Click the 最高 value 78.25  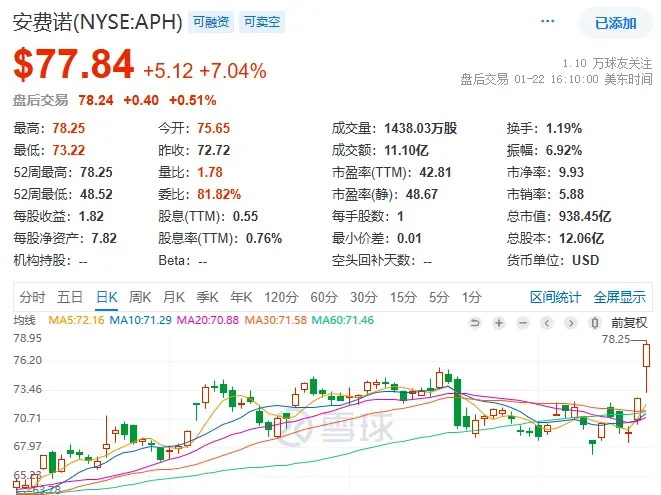tap(69, 128)
